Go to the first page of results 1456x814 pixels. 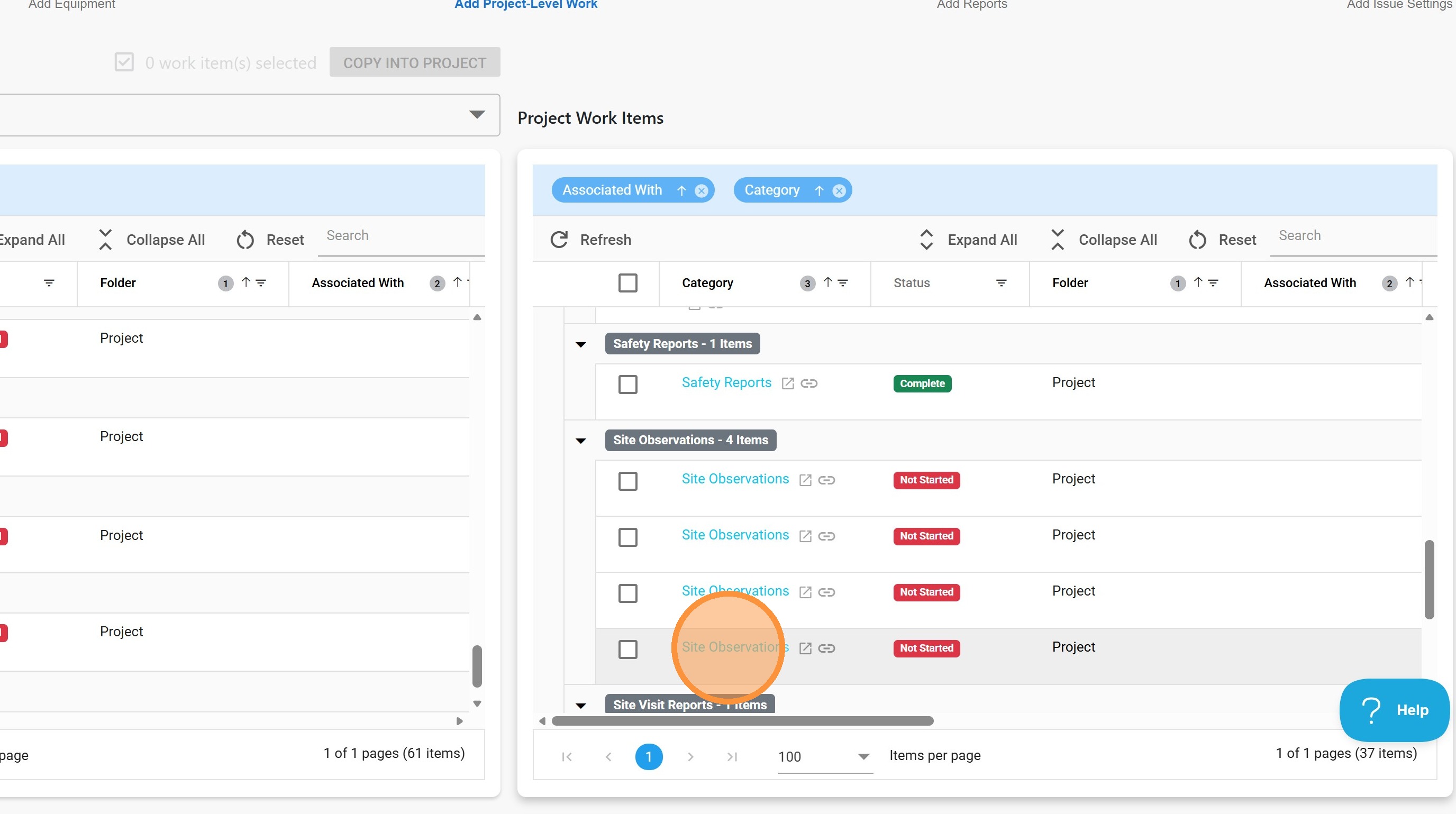tap(567, 756)
